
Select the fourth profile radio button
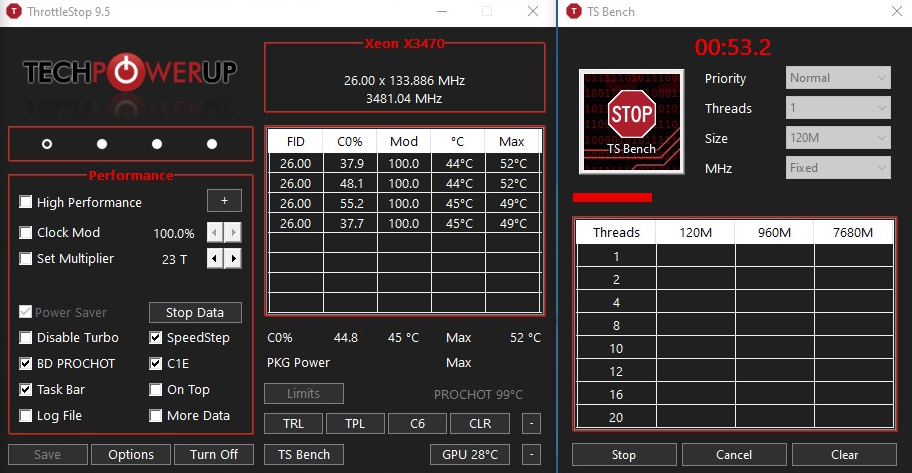coord(212,144)
